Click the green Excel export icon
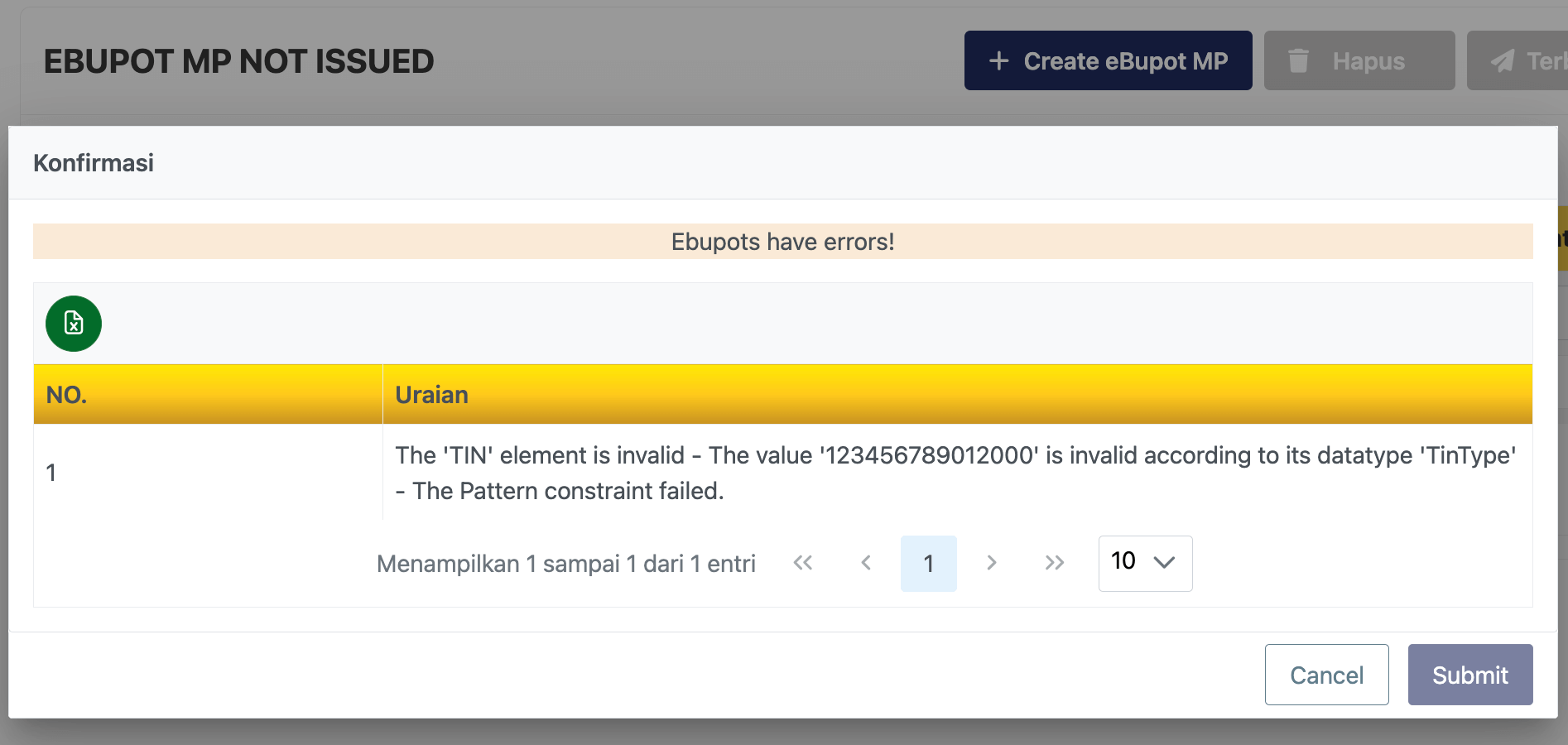The width and height of the screenshot is (1568, 745). (x=74, y=324)
